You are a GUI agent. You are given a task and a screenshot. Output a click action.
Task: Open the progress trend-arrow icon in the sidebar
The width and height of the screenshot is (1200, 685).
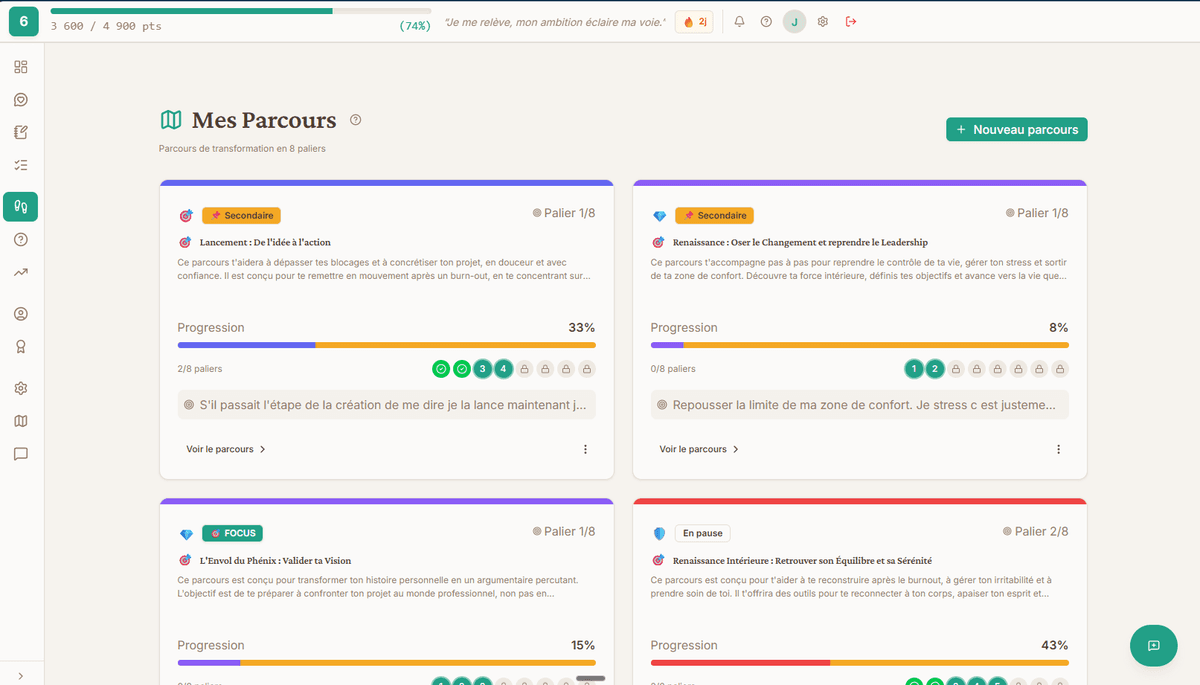(x=22, y=271)
